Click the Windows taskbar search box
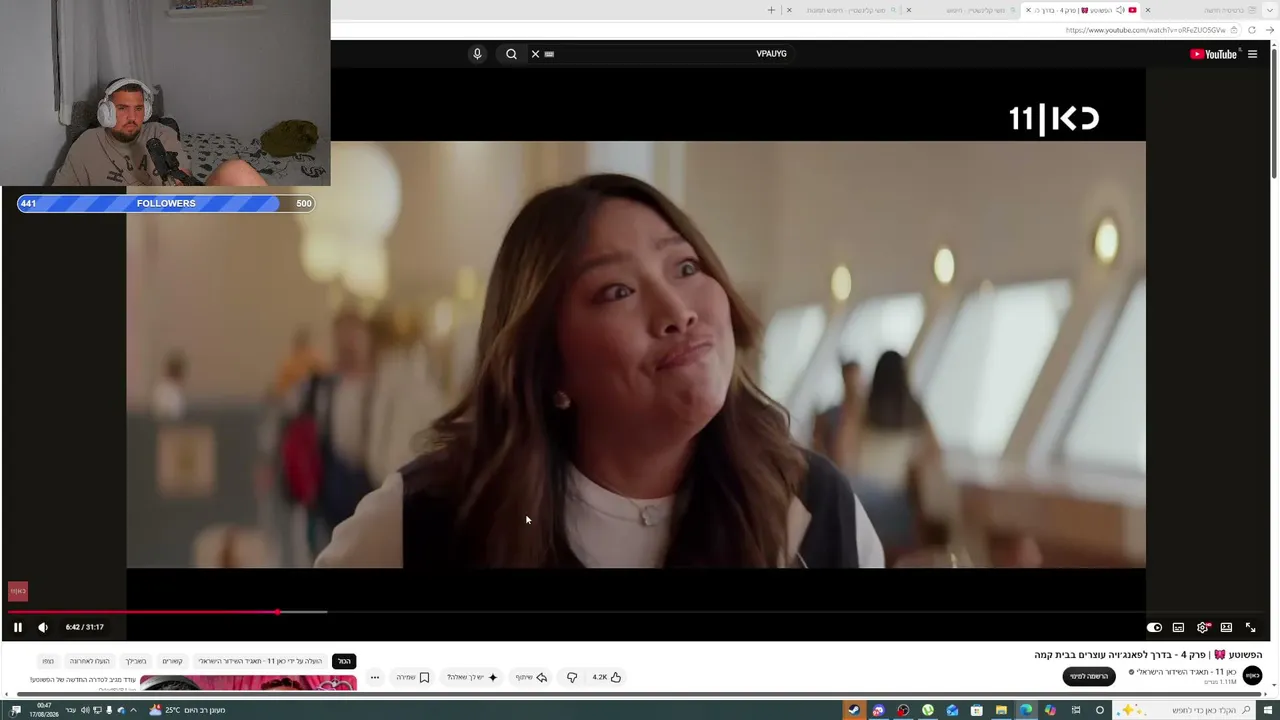The width and height of the screenshot is (1280, 720). click(x=1185, y=710)
